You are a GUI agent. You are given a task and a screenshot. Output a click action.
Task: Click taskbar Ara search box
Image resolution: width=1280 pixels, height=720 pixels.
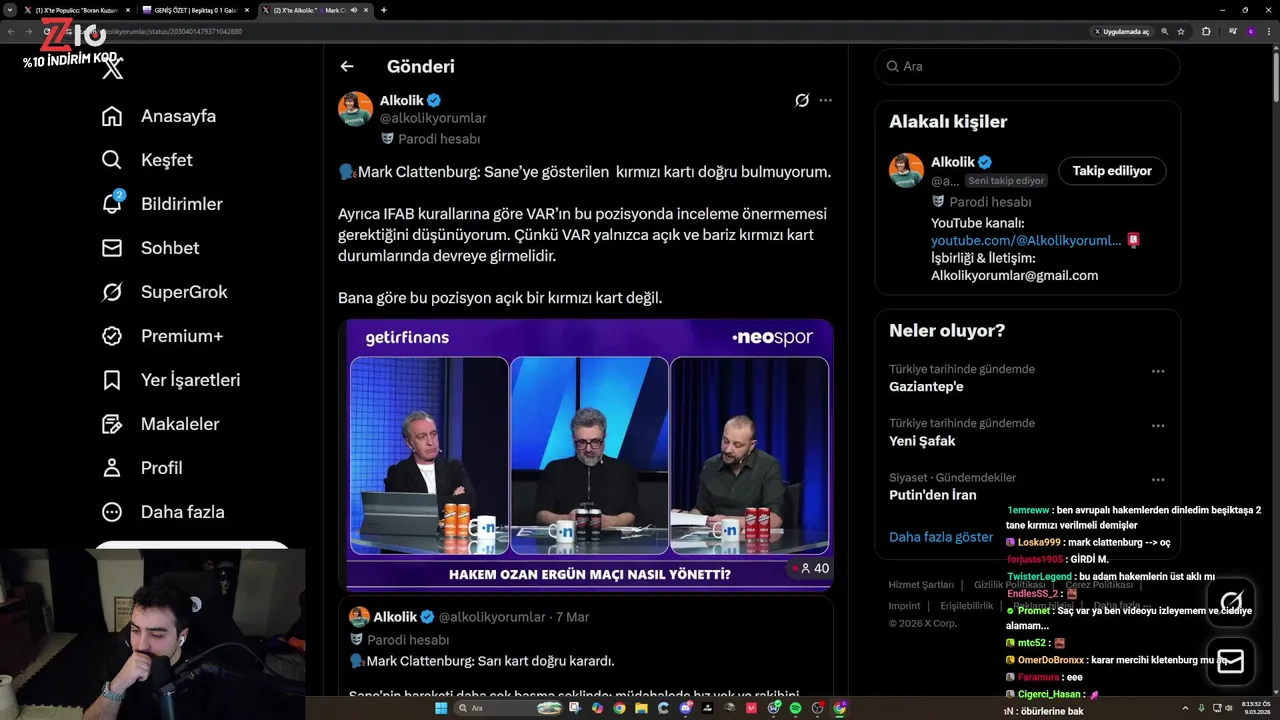[508, 708]
